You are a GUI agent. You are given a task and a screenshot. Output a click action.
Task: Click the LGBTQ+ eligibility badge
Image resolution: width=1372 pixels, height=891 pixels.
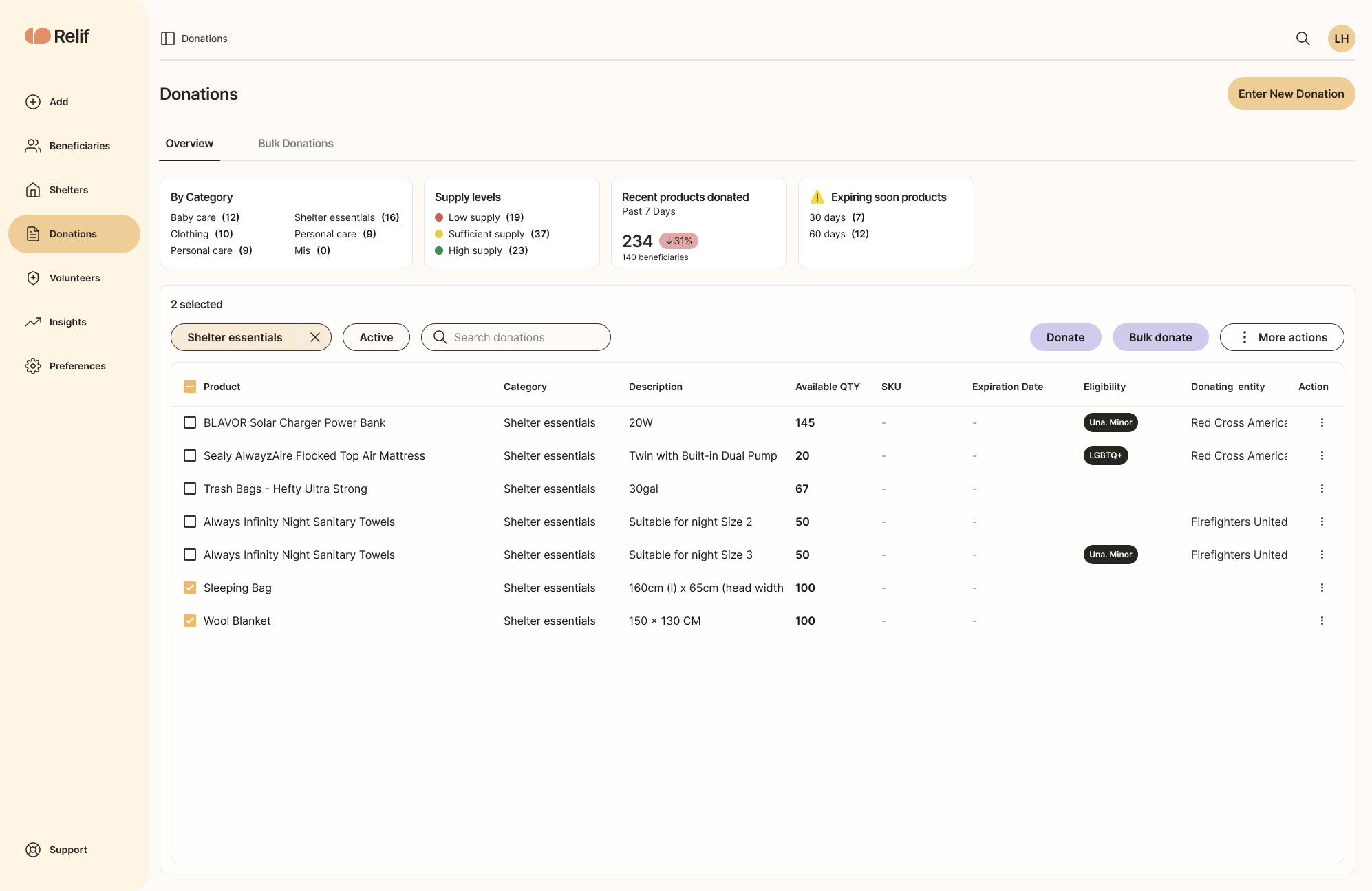coord(1106,455)
